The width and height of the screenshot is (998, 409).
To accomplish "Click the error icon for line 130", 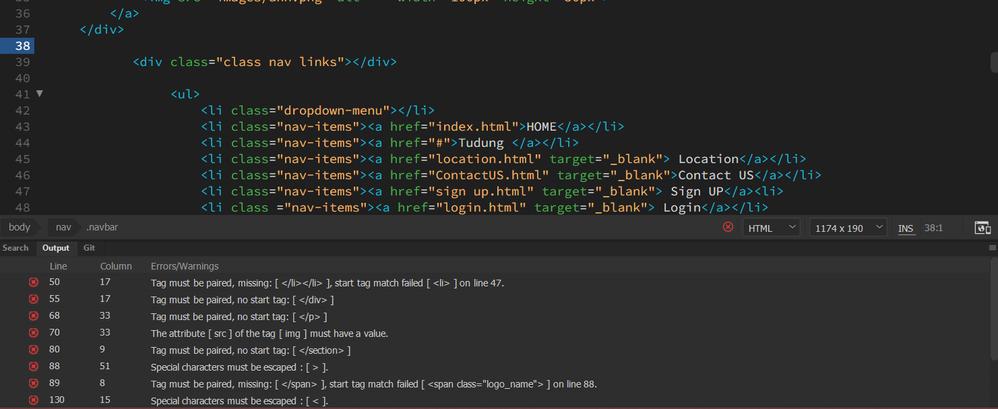I will [33, 401].
